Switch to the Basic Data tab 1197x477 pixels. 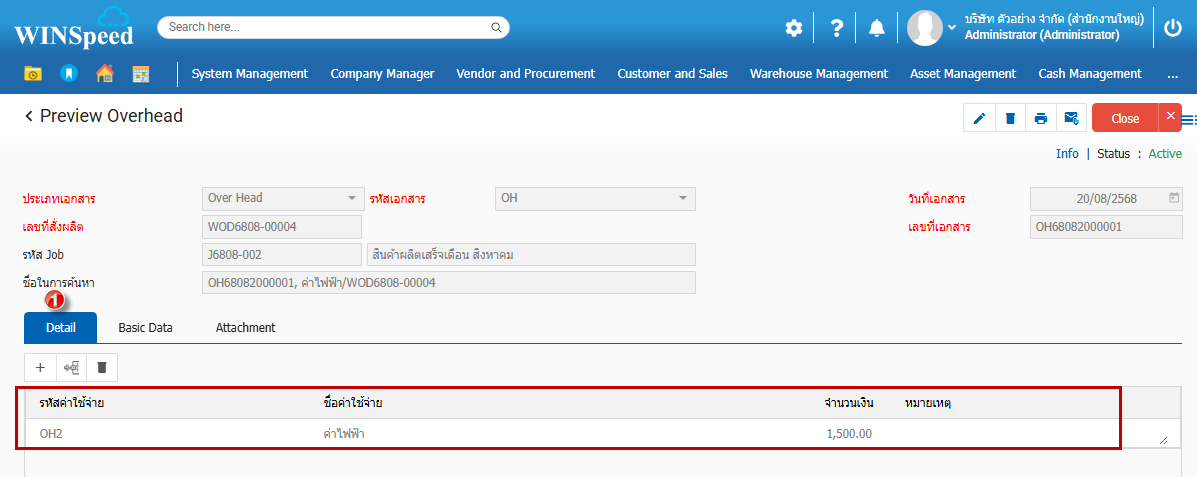coord(145,327)
